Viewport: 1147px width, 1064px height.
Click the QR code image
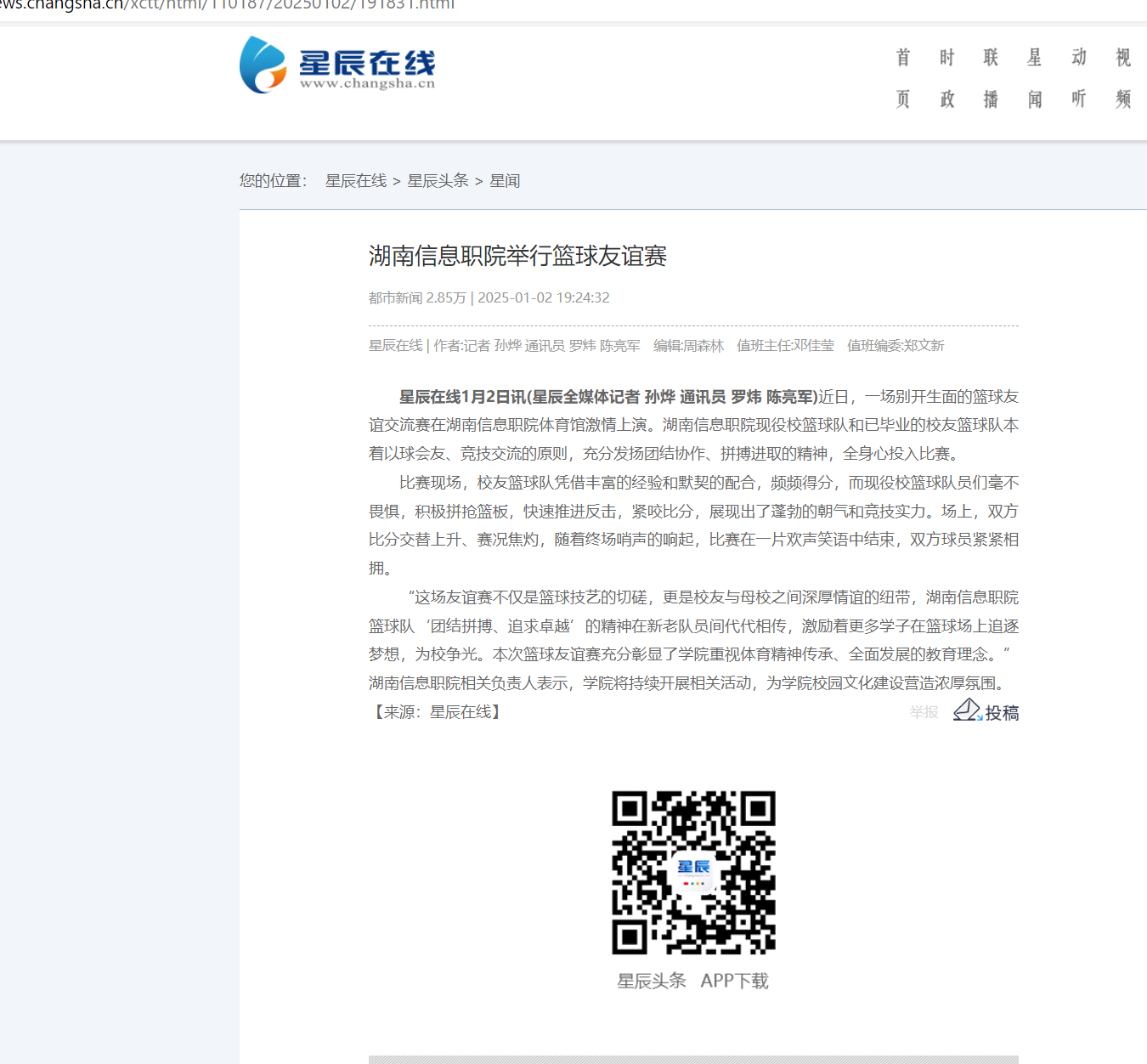[693, 872]
